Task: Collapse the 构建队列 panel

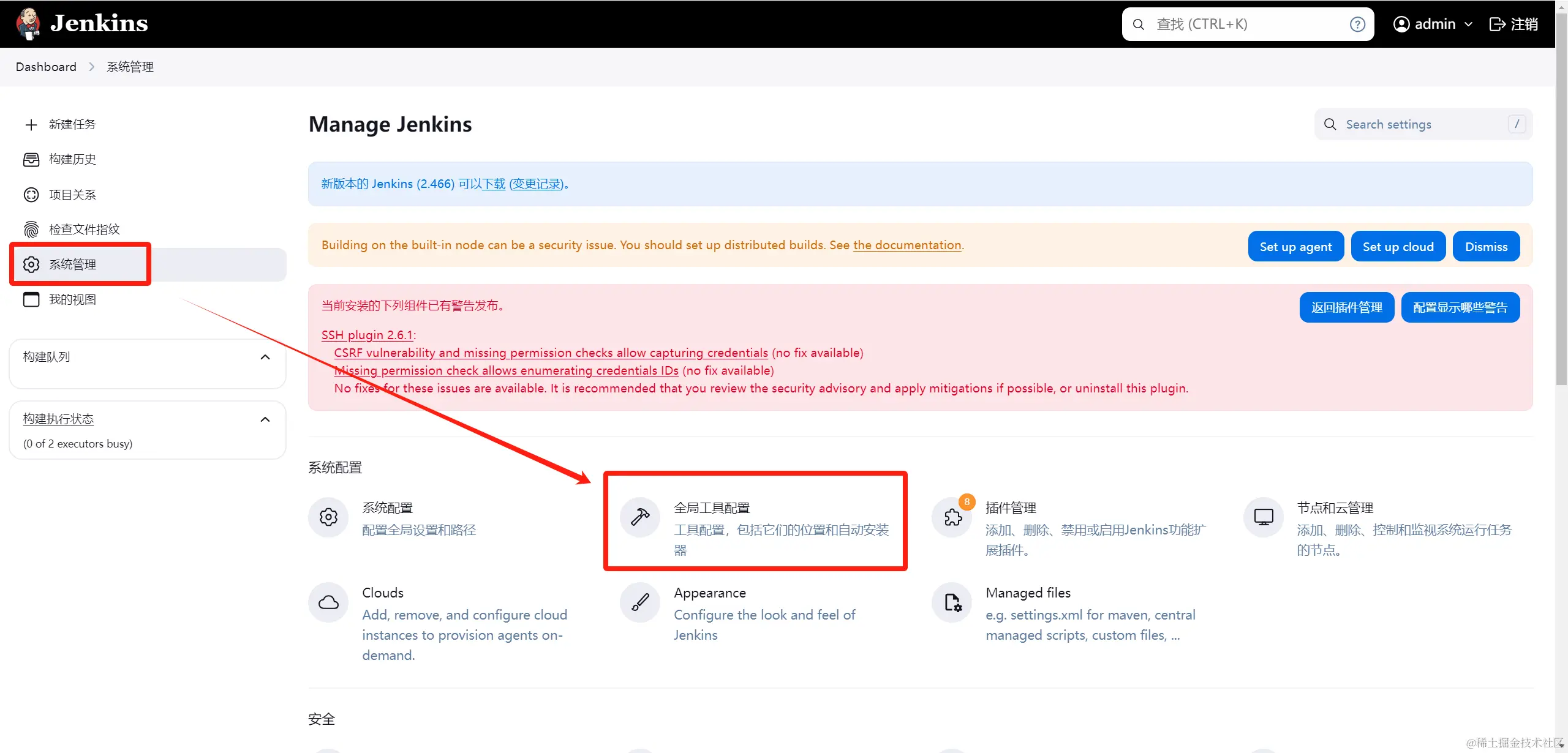Action: (x=265, y=358)
